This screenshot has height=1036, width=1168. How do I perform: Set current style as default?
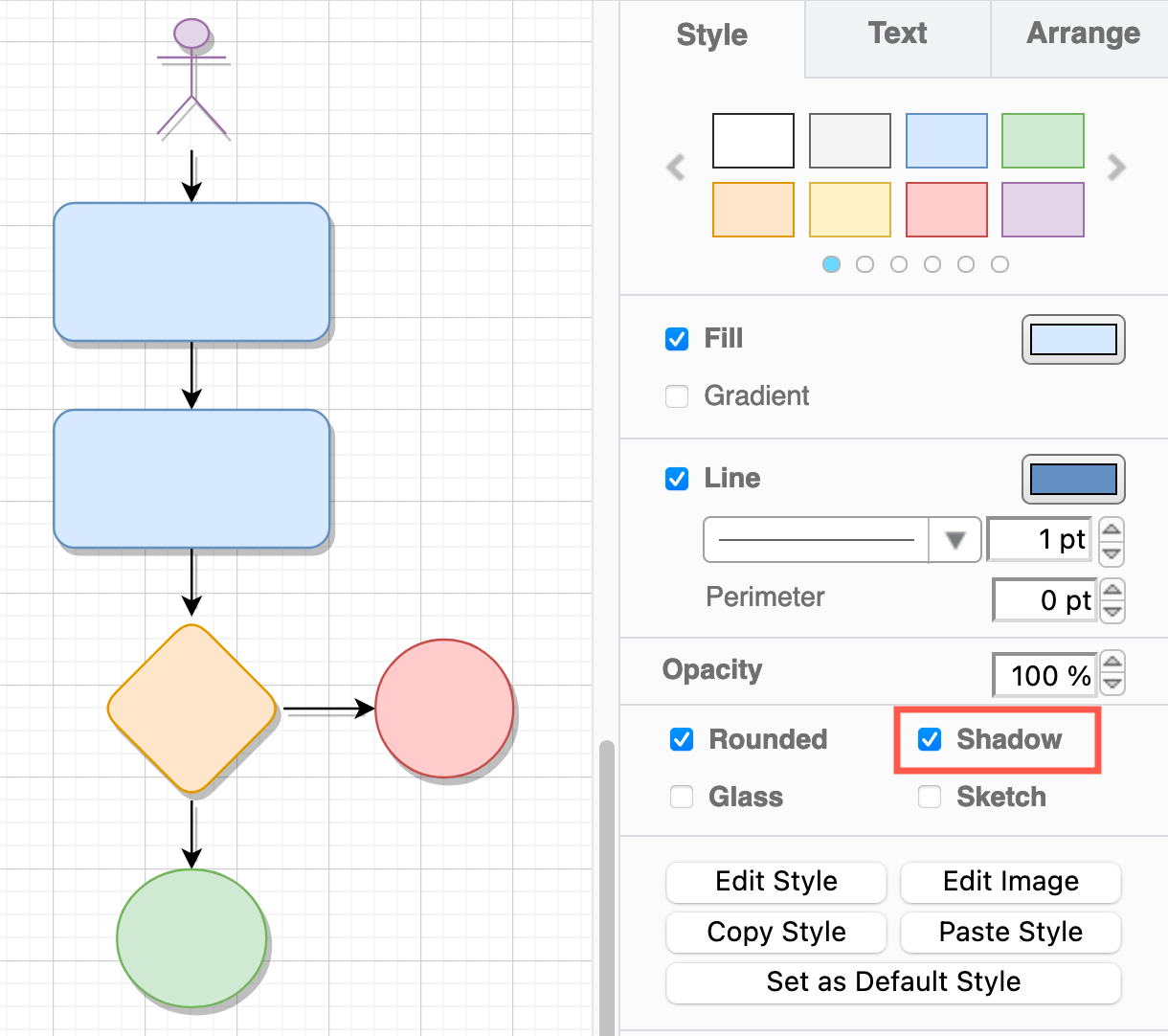point(893,981)
